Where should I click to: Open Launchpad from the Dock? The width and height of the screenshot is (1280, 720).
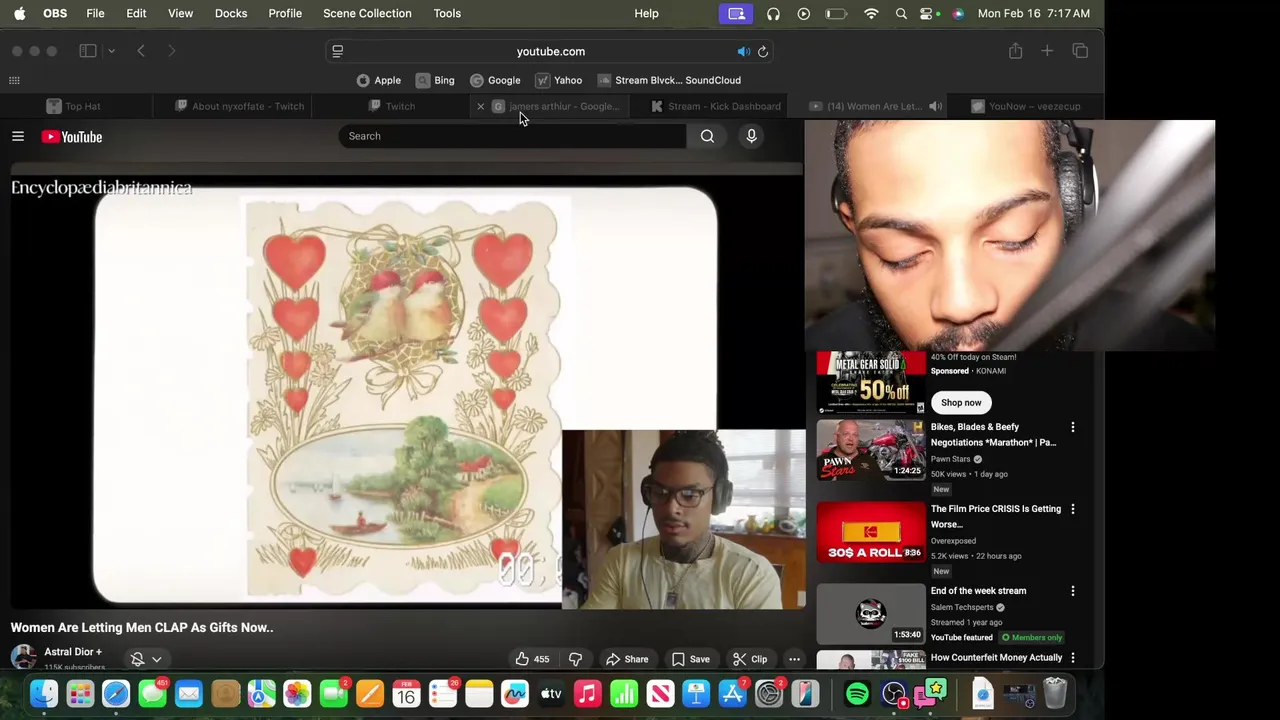pyautogui.click(x=80, y=693)
